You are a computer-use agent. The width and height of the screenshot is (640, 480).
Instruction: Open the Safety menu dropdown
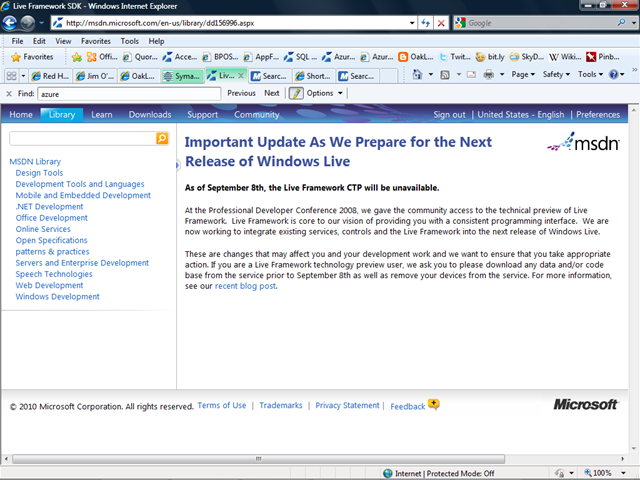(x=556, y=74)
